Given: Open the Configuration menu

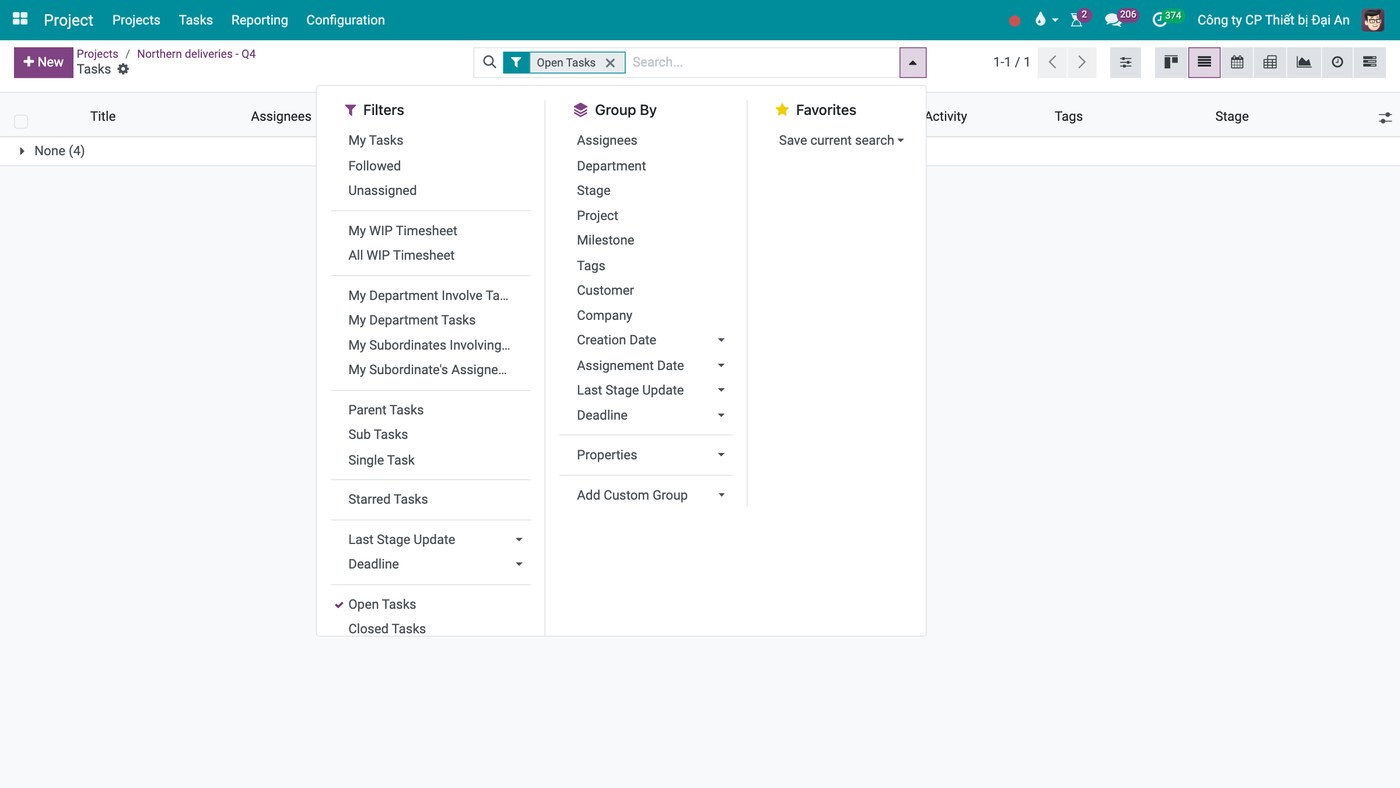Looking at the screenshot, I should [x=345, y=20].
